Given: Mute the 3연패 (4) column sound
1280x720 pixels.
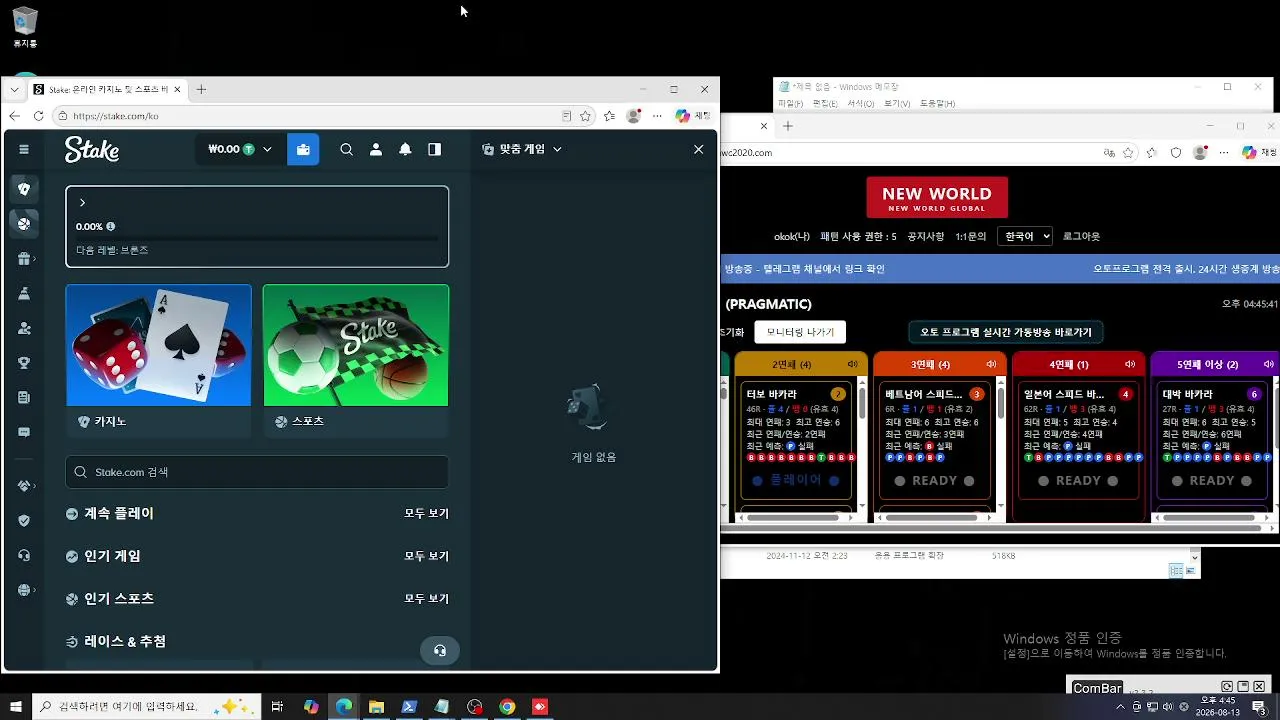Looking at the screenshot, I should click(x=991, y=364).
